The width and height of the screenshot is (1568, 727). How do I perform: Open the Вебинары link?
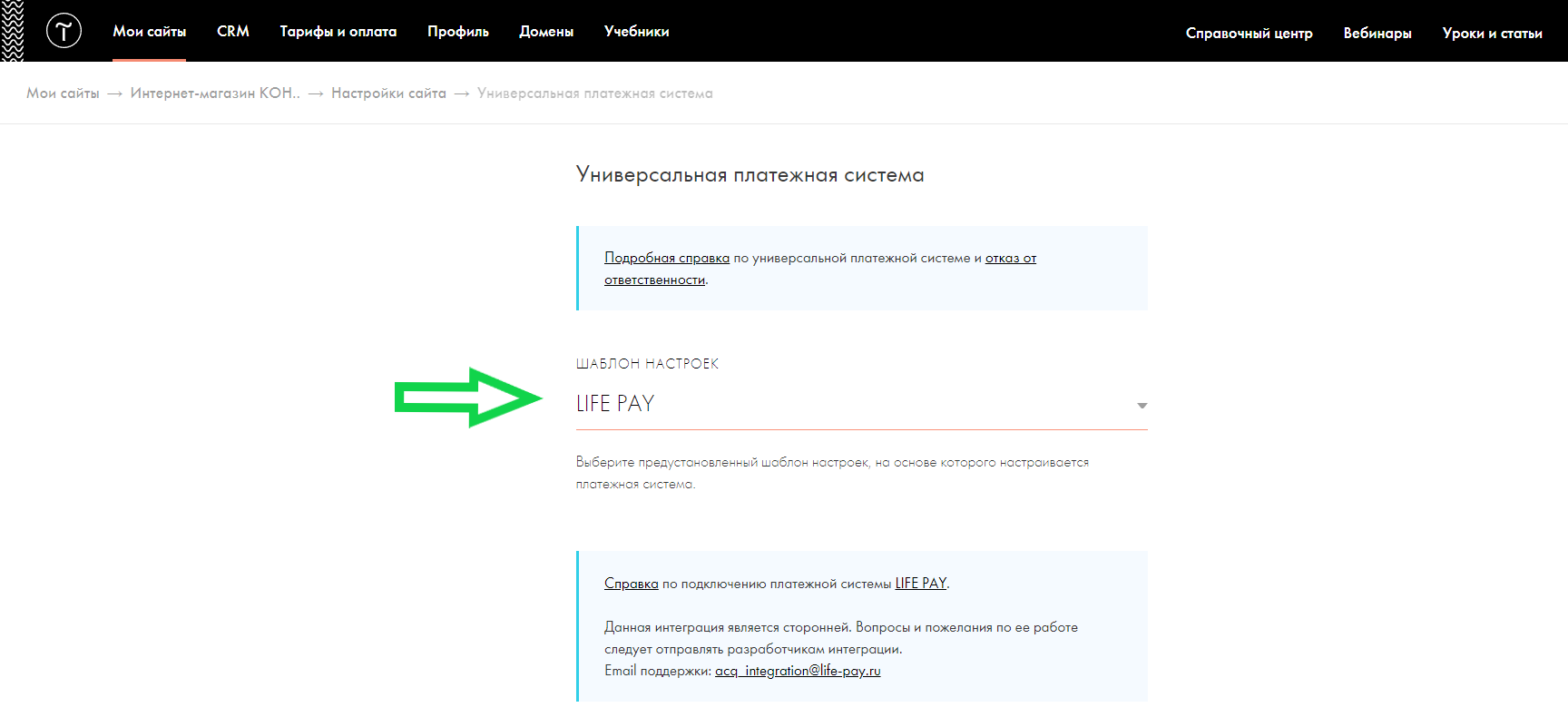click(1377, 33)
